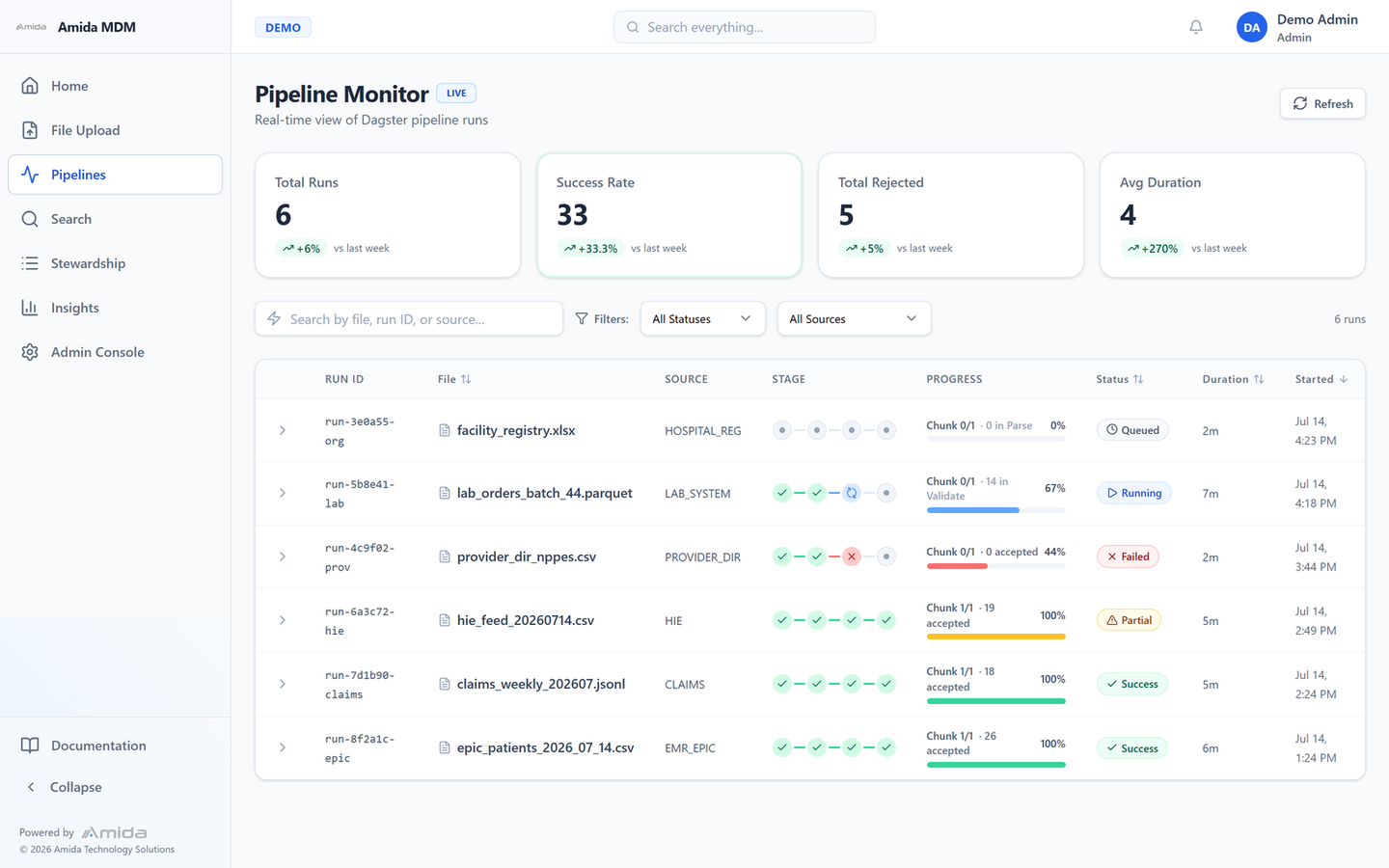
Task: Click the Partial status badge
Action: [1129, 620]
